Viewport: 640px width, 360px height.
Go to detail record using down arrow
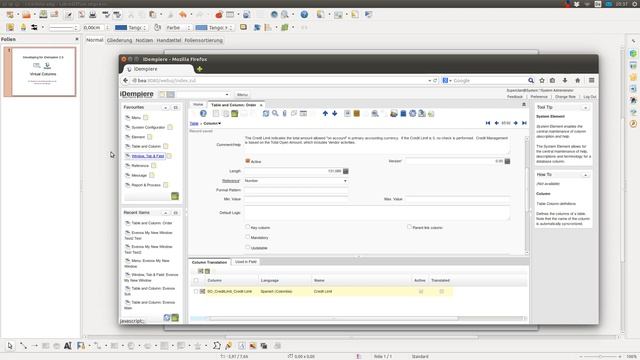[x=334, y=113]
